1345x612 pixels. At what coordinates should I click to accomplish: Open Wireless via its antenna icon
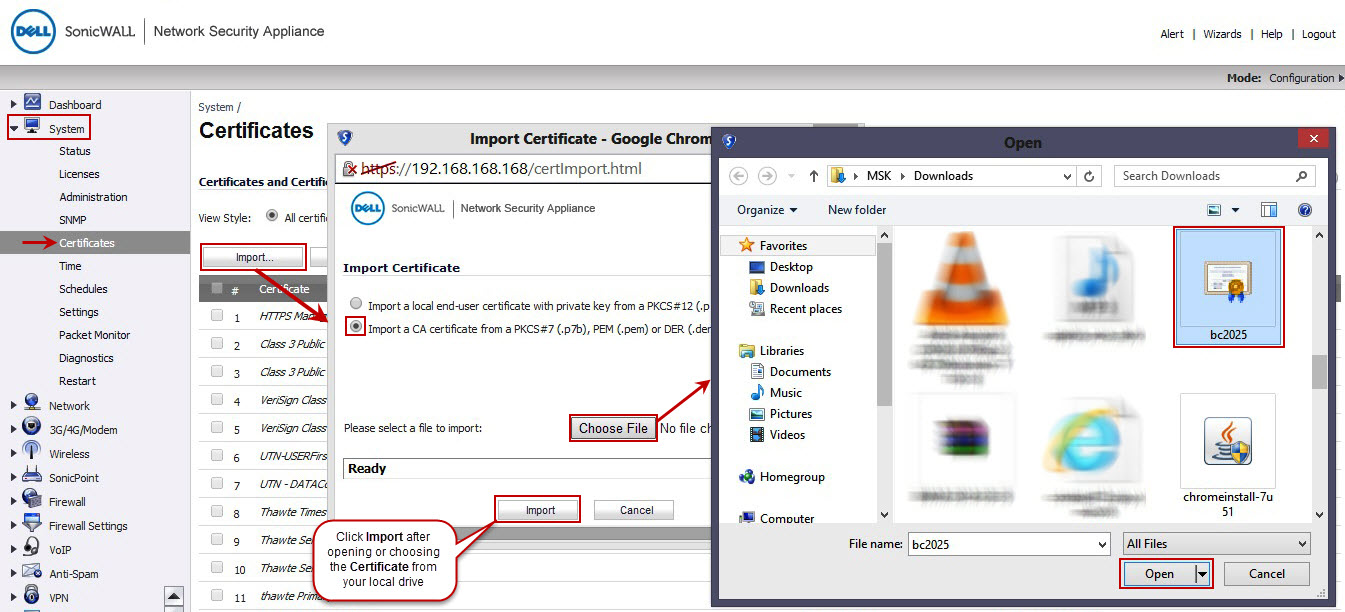(x=32, y=452)
